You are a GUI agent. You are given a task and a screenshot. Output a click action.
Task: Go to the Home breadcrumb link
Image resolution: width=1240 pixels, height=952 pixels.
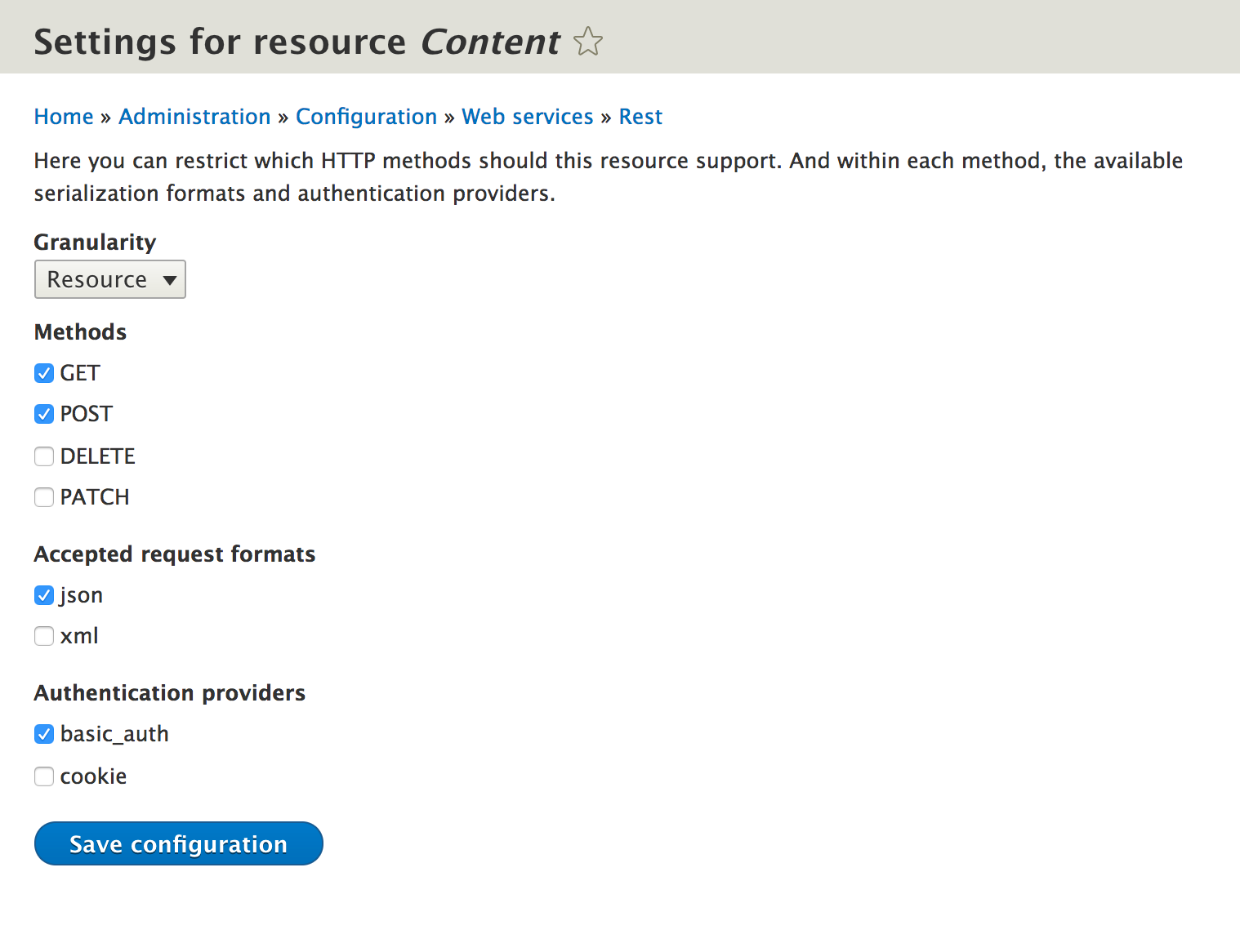(64, 117)
